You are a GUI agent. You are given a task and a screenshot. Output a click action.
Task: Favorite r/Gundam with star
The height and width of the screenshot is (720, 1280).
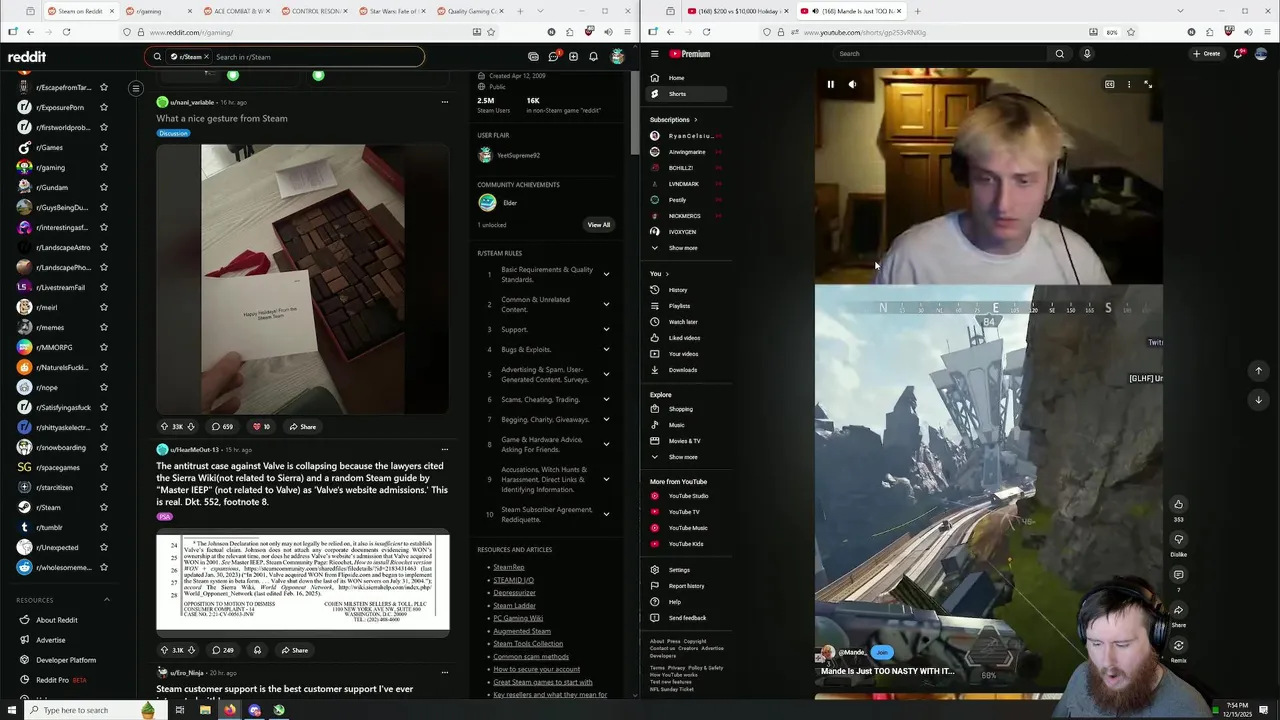point(103,187)
